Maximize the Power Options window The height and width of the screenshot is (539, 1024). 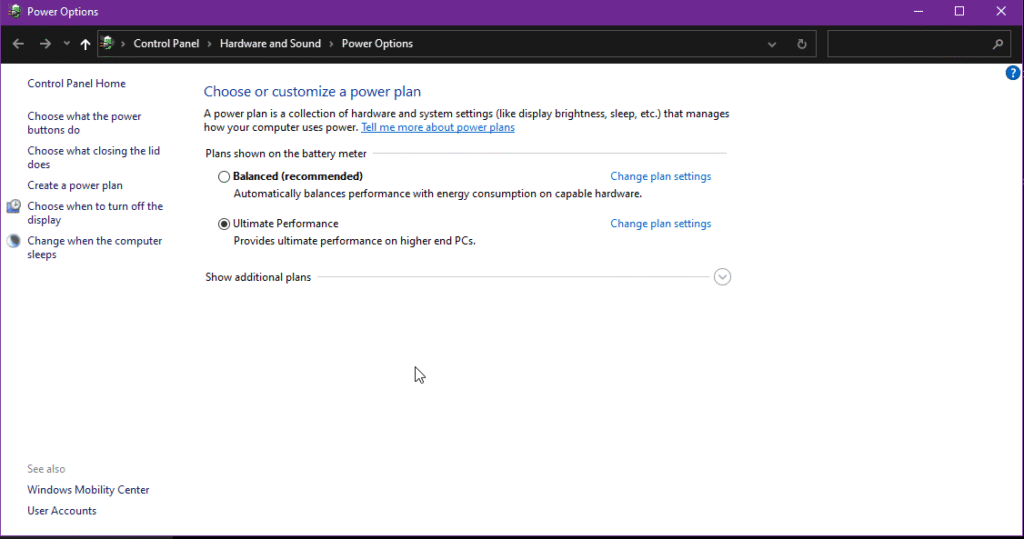959,11
